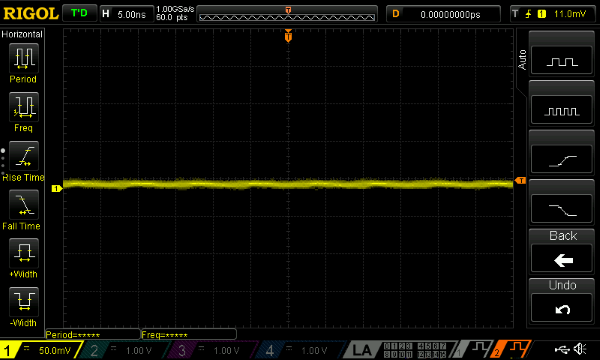The width and height of the screenshot is (600, 360).
Task: Click the Undo button
Action: (x=562, y=308)
